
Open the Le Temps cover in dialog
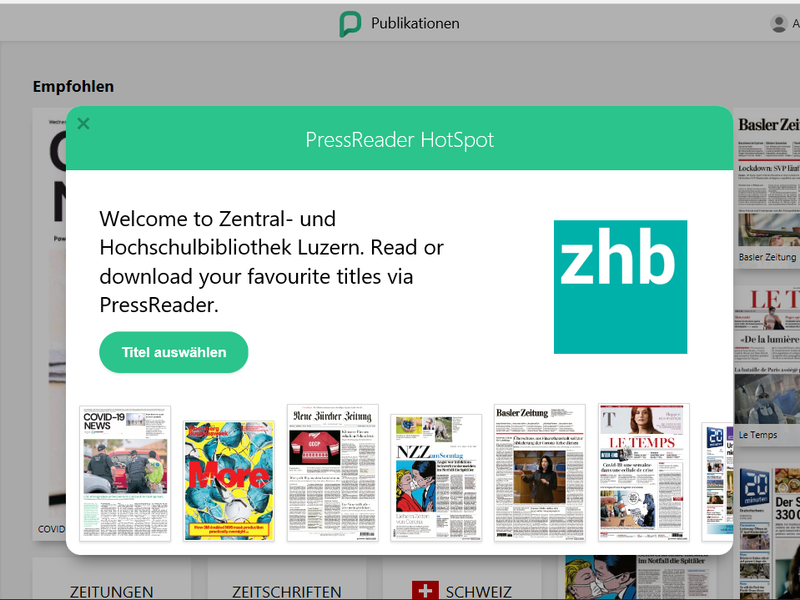click(644, 472)
